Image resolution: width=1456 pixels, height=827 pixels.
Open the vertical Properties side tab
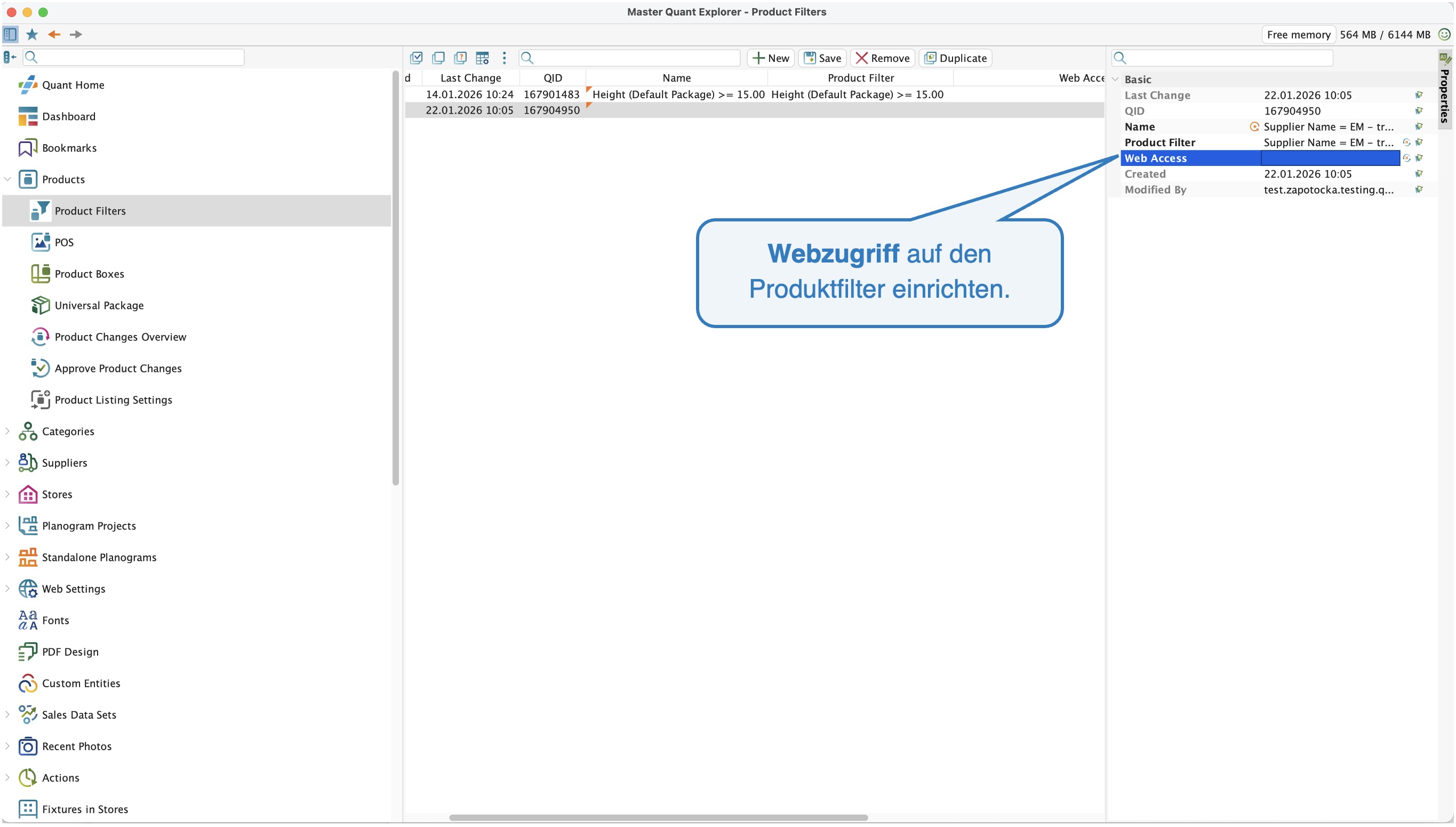click(x=1445, y=89)
